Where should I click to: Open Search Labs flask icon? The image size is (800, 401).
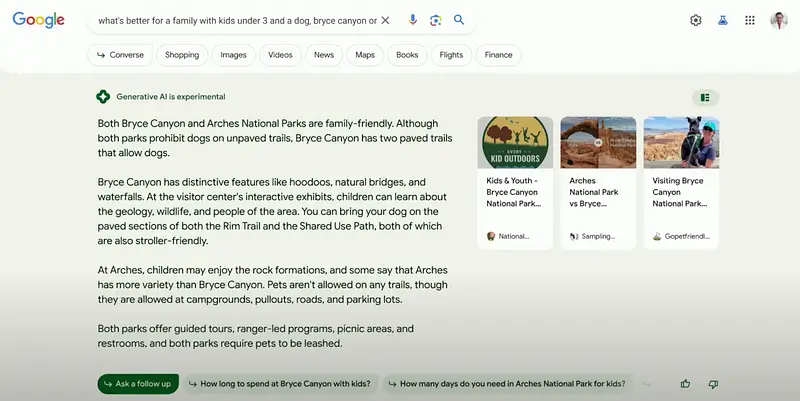point(722,20)
